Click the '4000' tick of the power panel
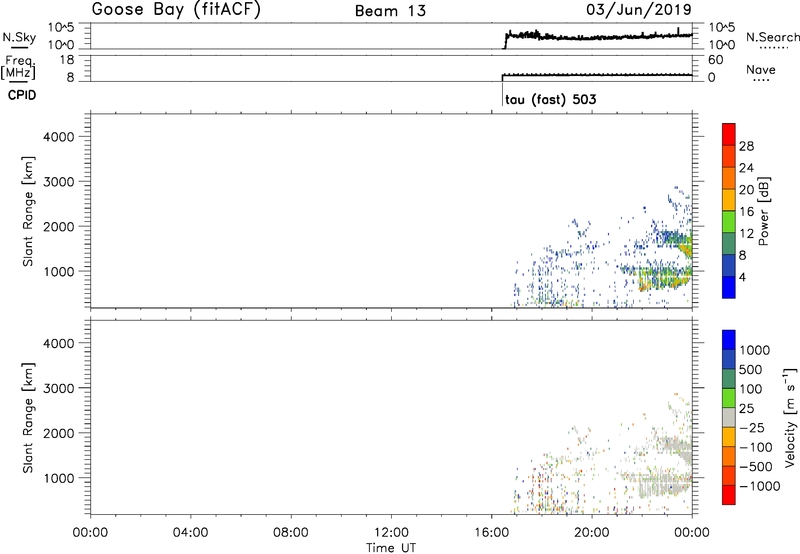 click(58, 137)
